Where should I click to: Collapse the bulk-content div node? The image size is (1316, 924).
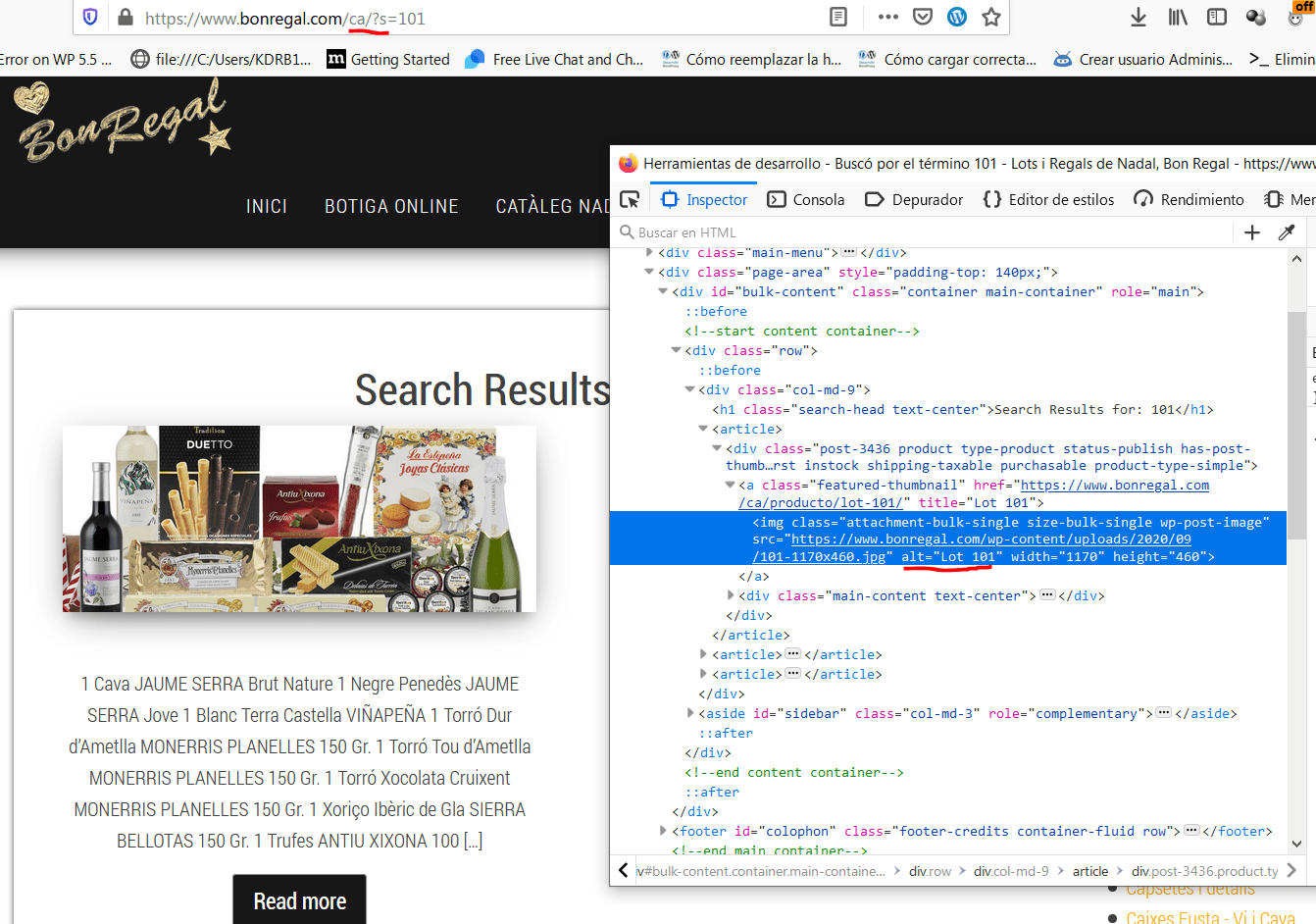pos(663,291)
